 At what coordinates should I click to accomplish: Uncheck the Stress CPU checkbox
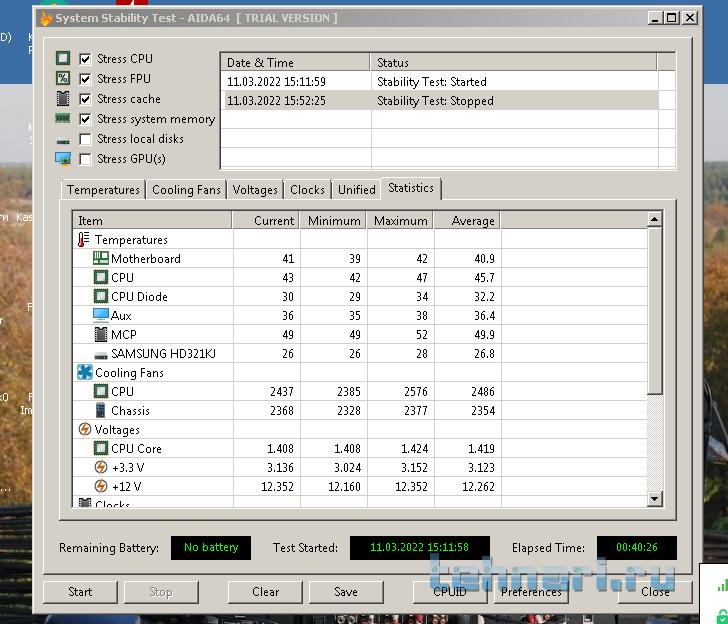pos(85,59)
